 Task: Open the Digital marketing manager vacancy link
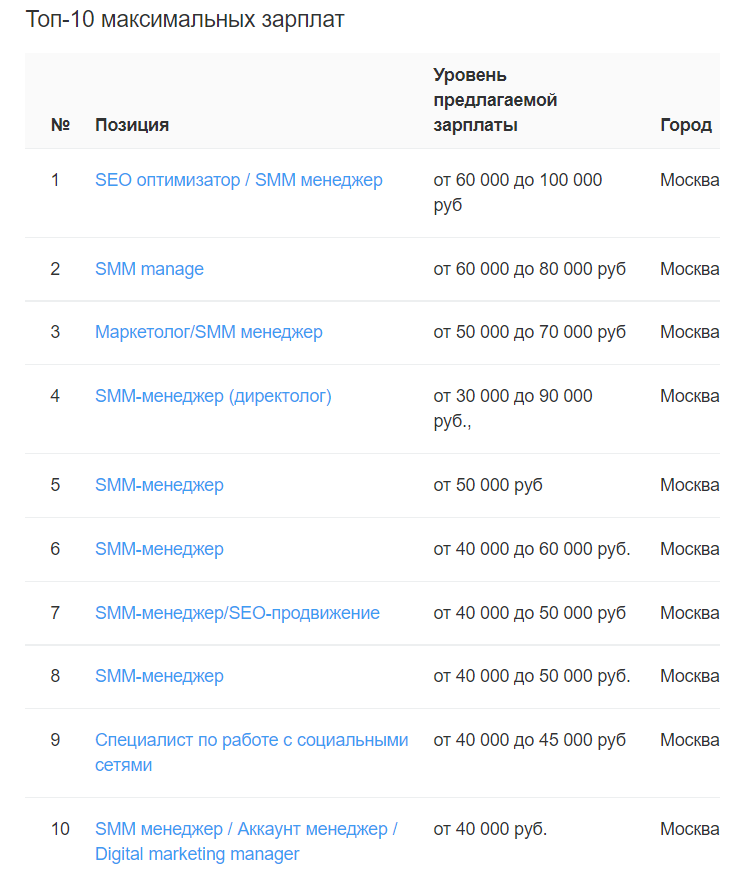[x=197, y=854]
